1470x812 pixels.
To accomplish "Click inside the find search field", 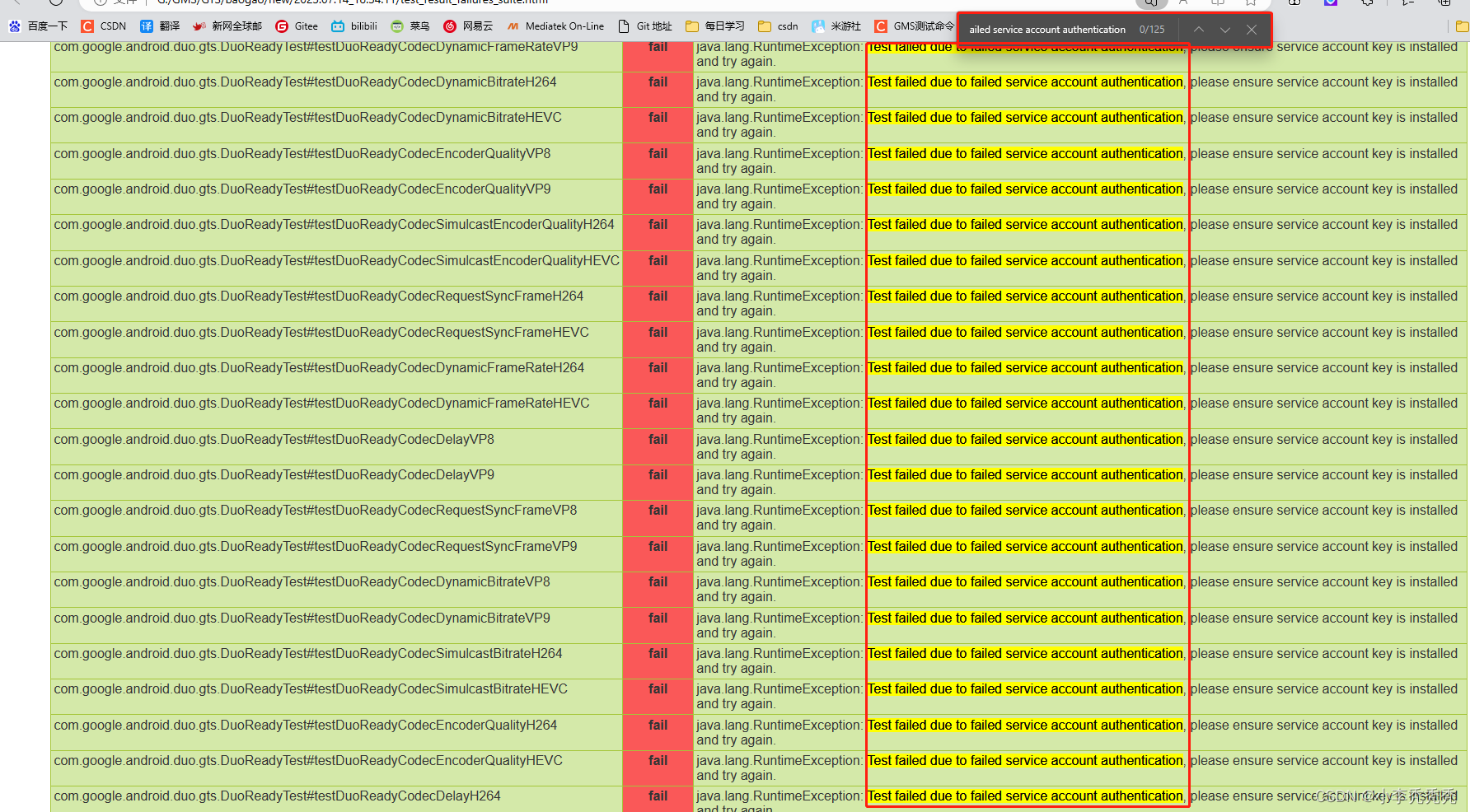I will (1055, 29).
